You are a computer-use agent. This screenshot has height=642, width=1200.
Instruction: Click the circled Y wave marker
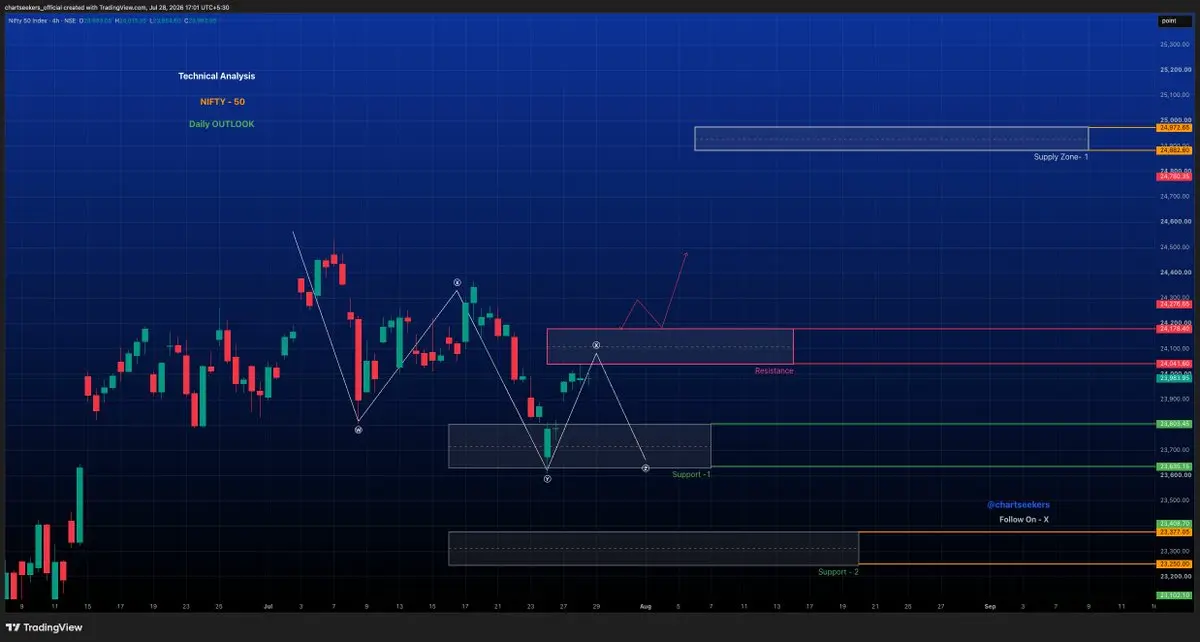click(547, 480)
